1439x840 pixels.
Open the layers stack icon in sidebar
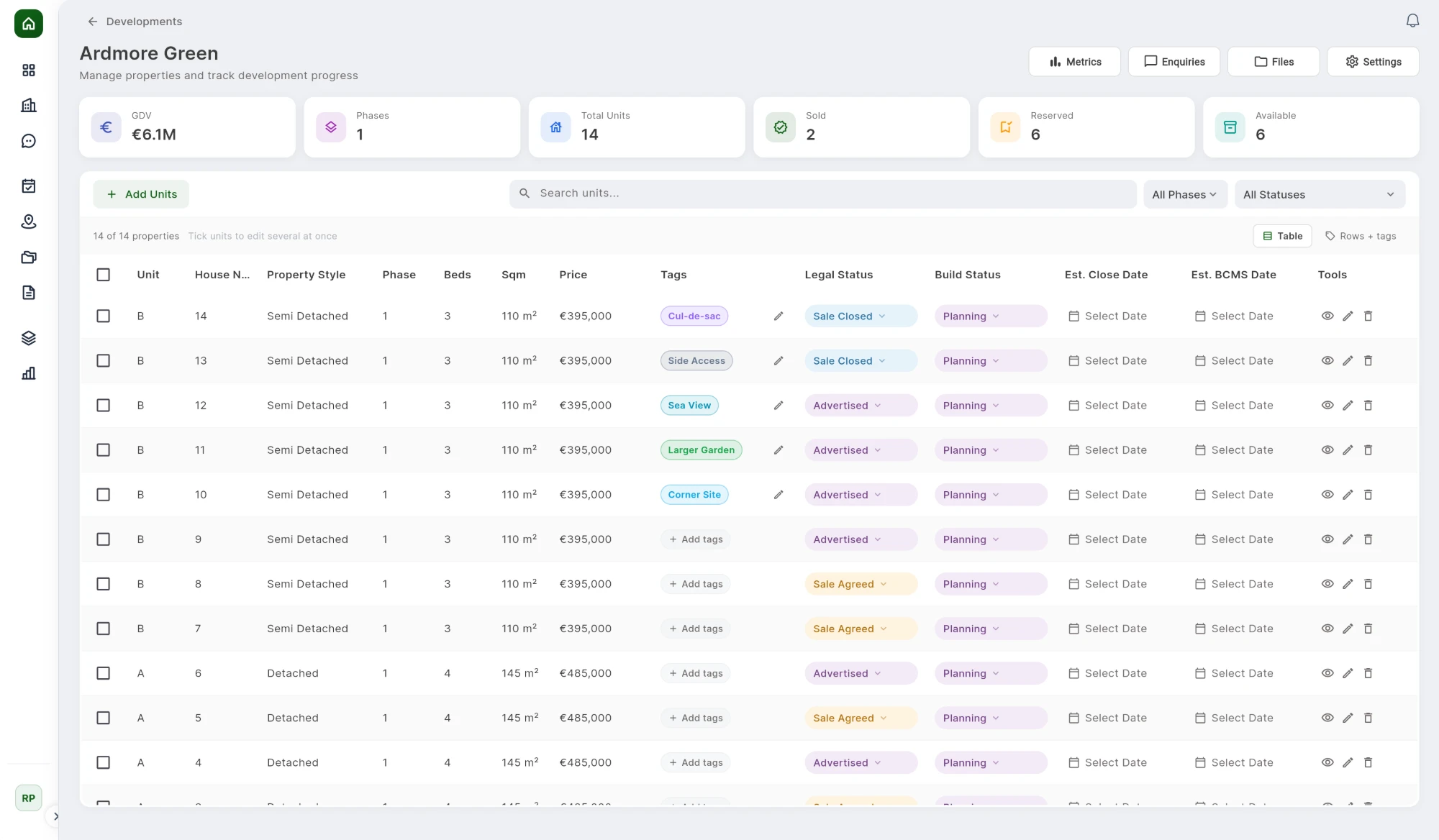pyautogui.click(x=29, y=338)
